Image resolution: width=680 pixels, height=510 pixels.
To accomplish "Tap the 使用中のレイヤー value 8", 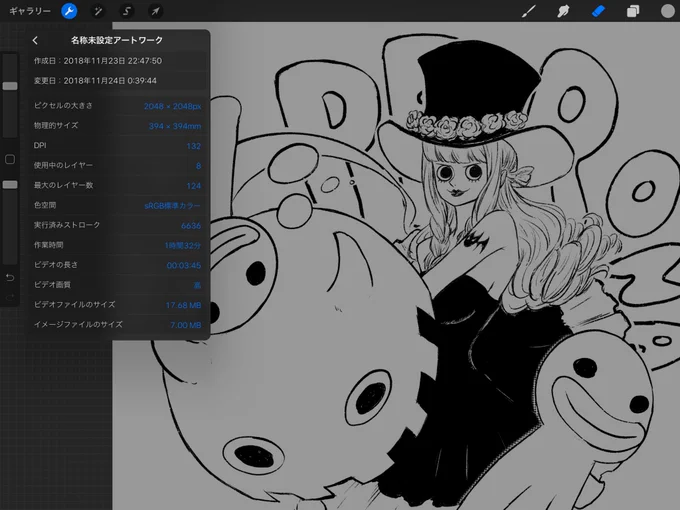I will (x=198, y=166).
